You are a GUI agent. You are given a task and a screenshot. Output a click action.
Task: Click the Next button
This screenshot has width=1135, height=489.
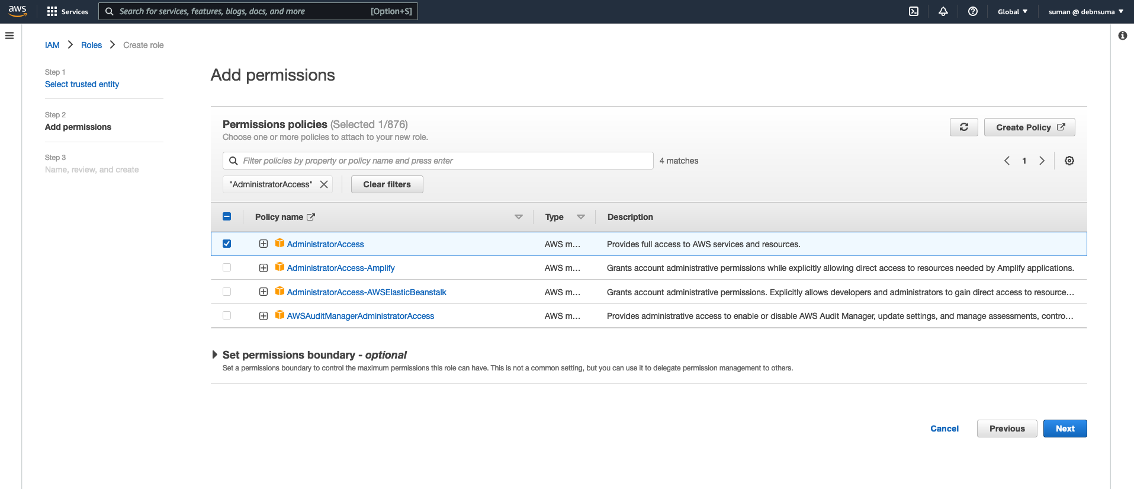point(1065,429)
